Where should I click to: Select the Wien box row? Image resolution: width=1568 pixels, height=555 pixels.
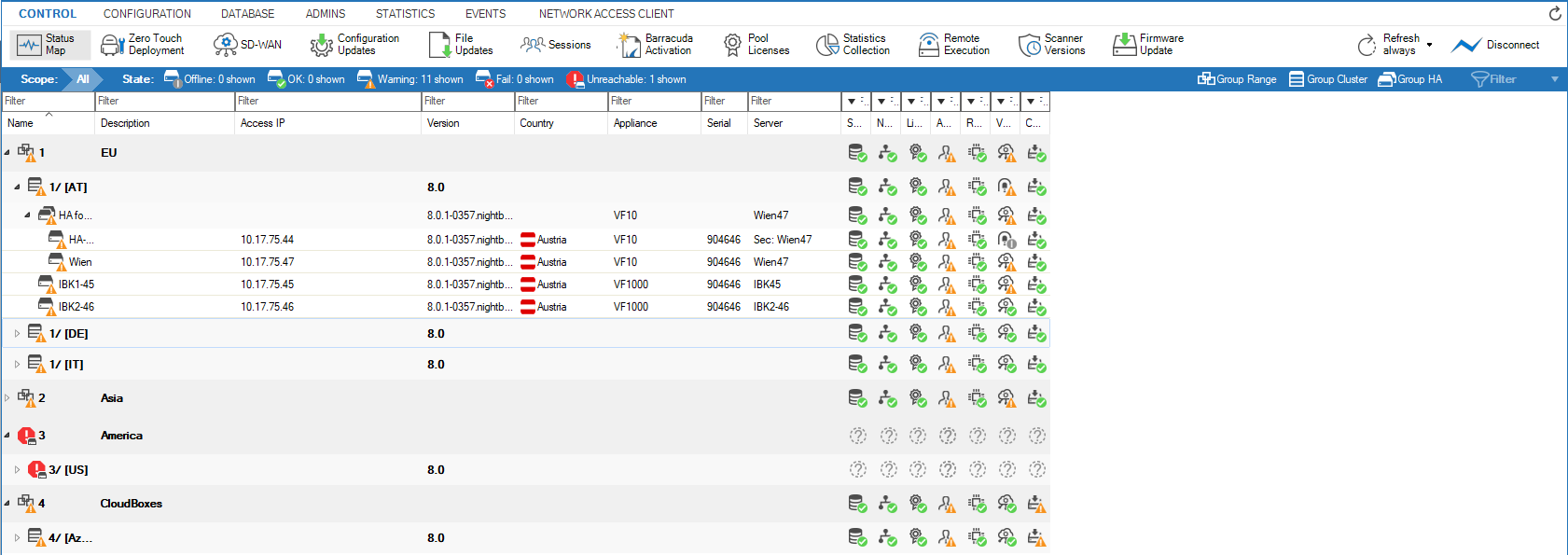pos(526,262)
